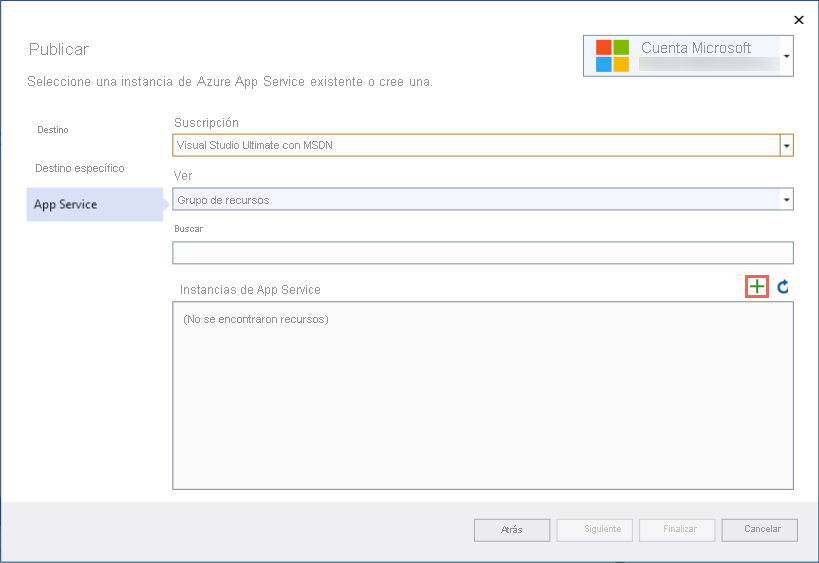
Task: Click the Cuenta Microsoft account name
Action: pos(696,48)
